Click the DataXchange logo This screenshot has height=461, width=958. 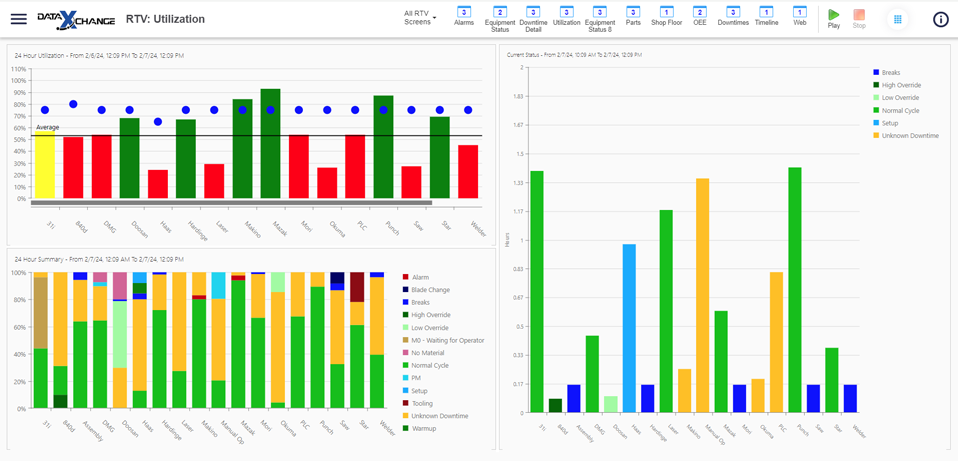coord(75,20)
